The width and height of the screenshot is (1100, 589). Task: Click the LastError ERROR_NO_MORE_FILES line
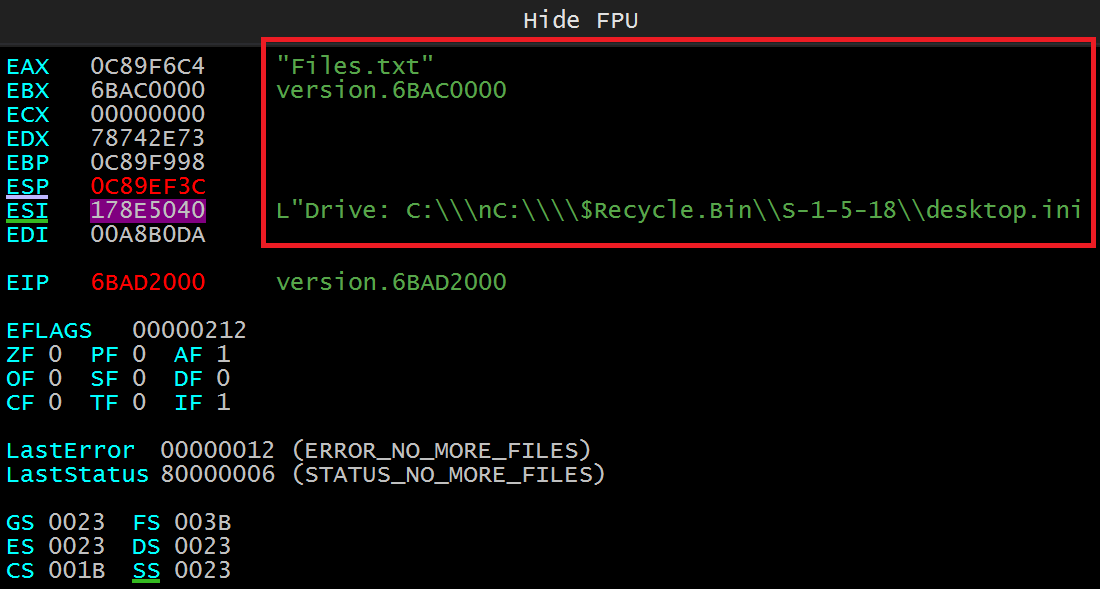point(299,450)
